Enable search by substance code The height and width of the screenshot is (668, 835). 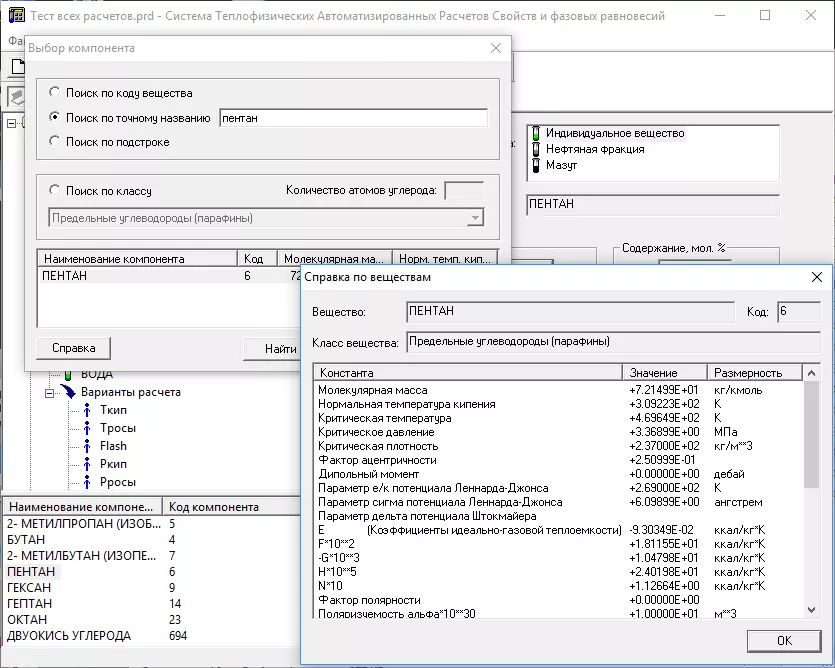click(x=55, y=93)
